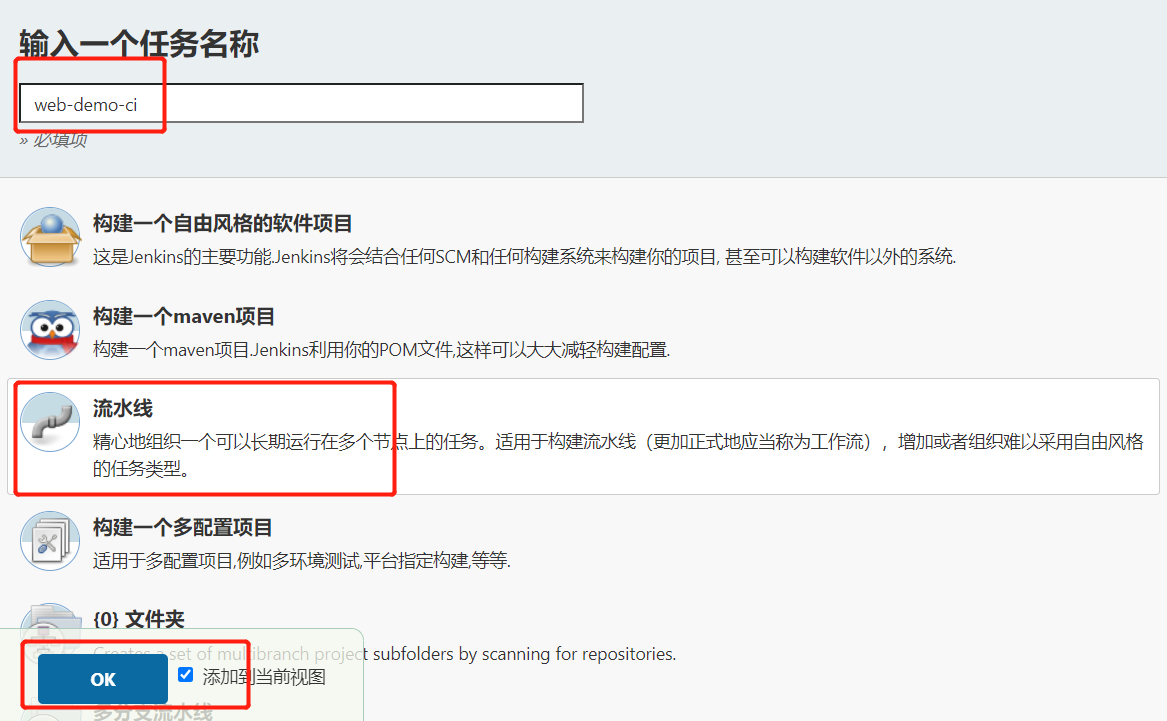Choose 构建一个自由风格的软件项目 title
The width and height of the screenshot is (1167, 721).
[223, 223]
